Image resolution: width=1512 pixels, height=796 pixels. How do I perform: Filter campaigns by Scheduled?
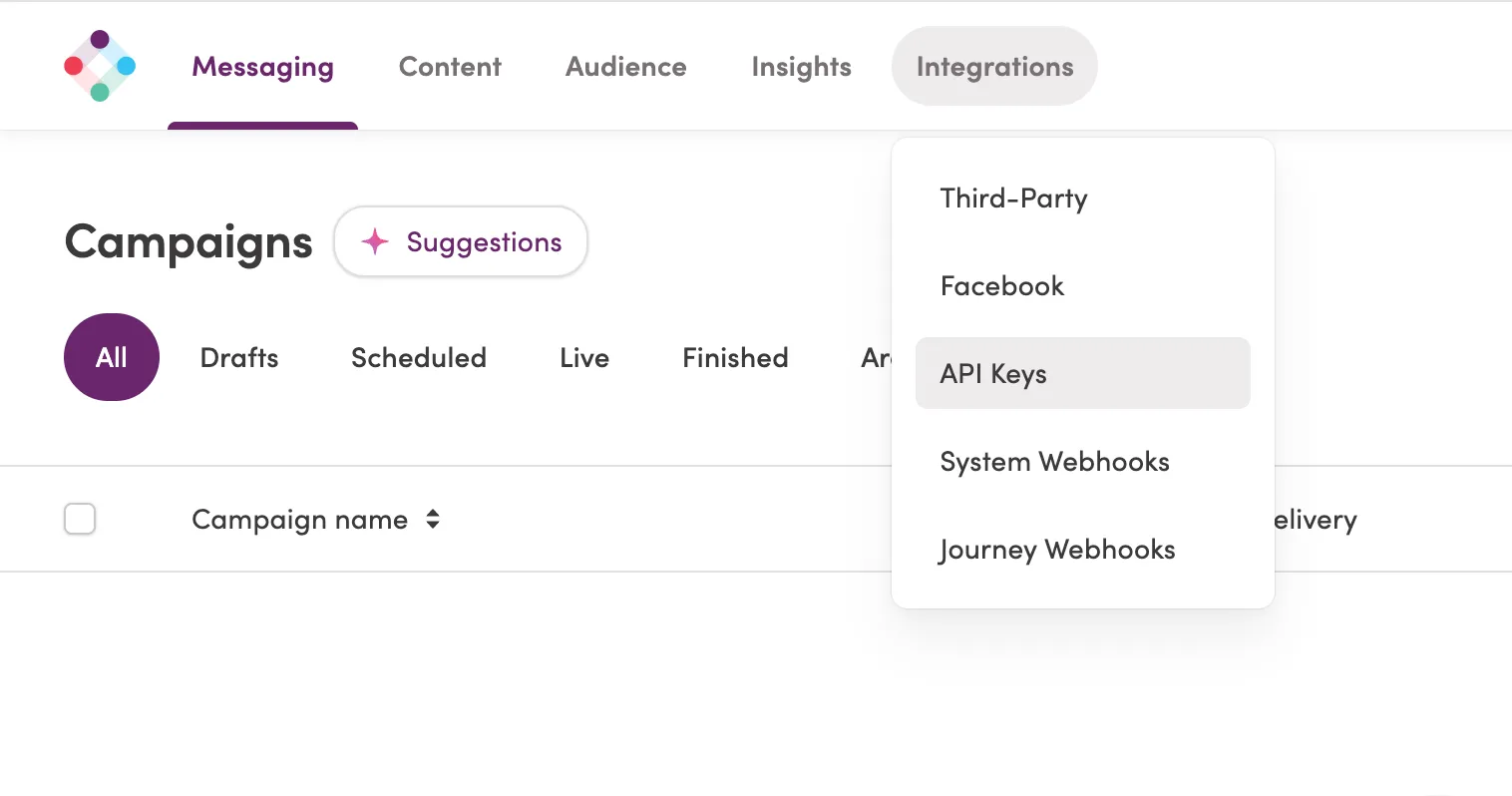(419, 357)
